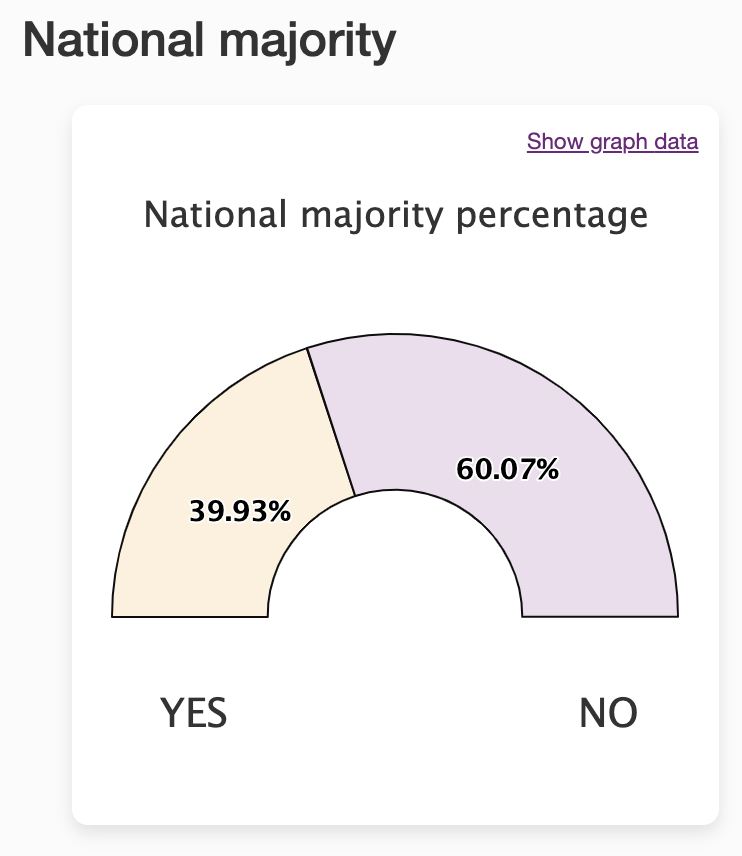Click the word National in chart title
Image resolution: width=742 pixels, height=856 pixels.
(x=215, y=214)
